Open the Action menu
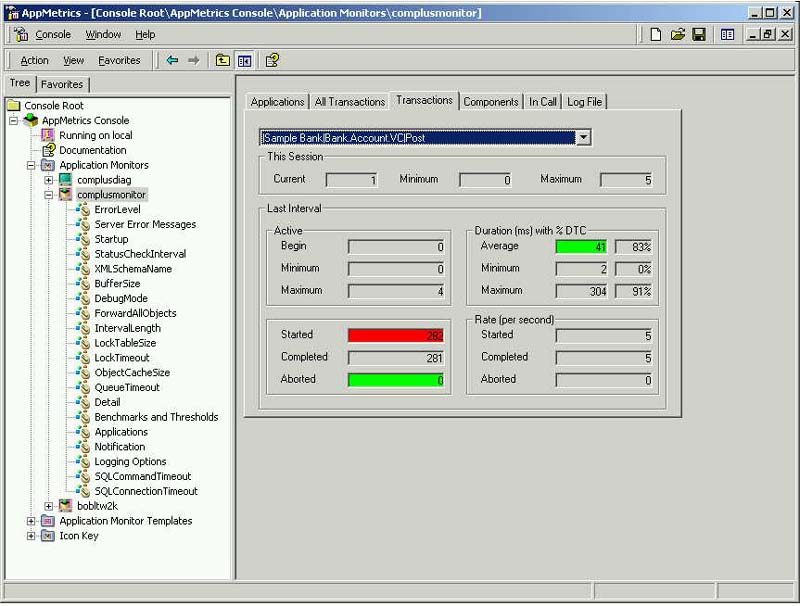Viewport: 800px width, 606px height. point(34,61)
